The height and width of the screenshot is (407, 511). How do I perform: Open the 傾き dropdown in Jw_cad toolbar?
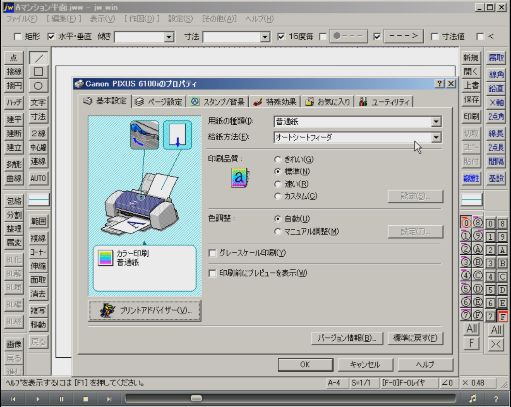169,37
